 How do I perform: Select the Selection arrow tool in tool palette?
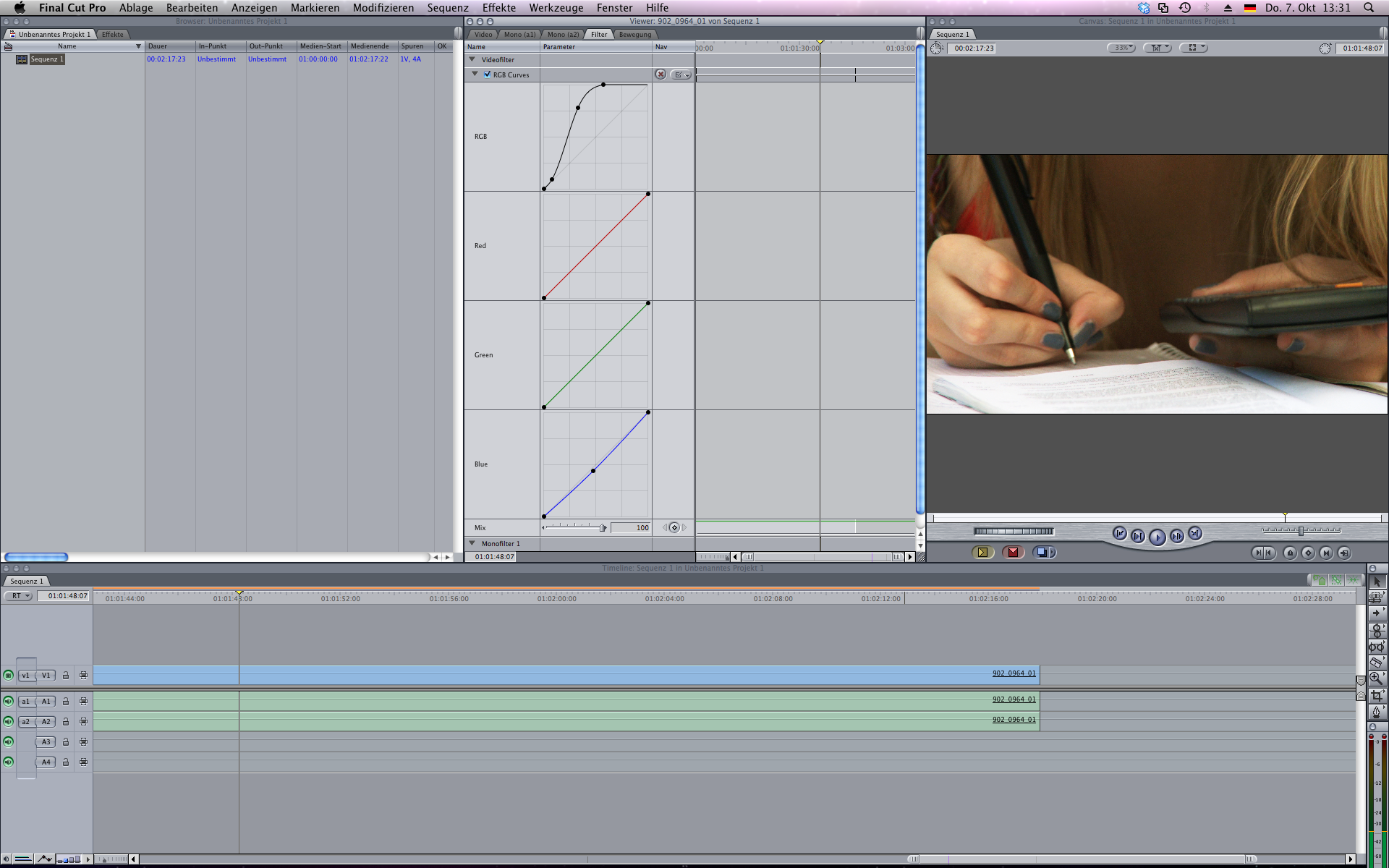click(1377, 582)
